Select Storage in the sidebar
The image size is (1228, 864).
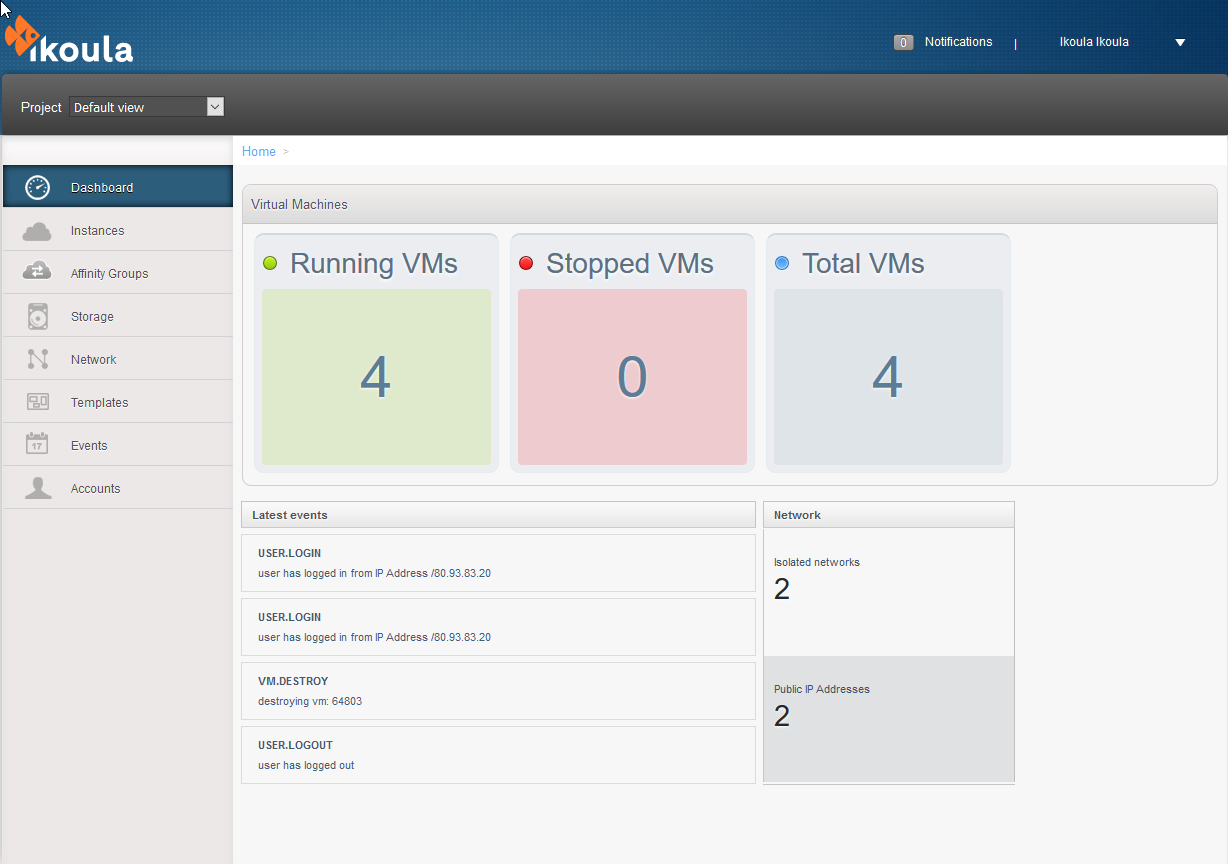pos(118,316)
